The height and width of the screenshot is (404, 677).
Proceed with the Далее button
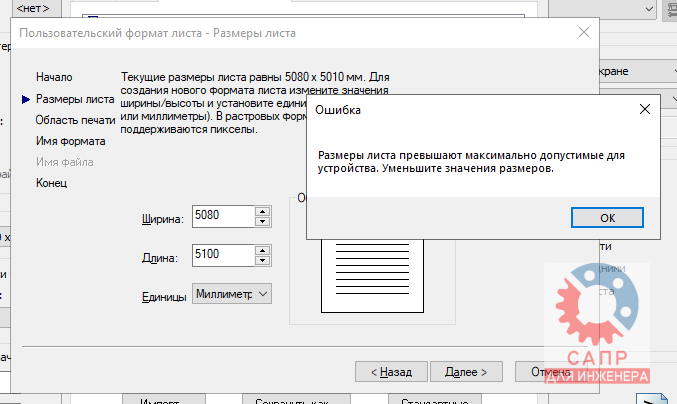point(466,372)
